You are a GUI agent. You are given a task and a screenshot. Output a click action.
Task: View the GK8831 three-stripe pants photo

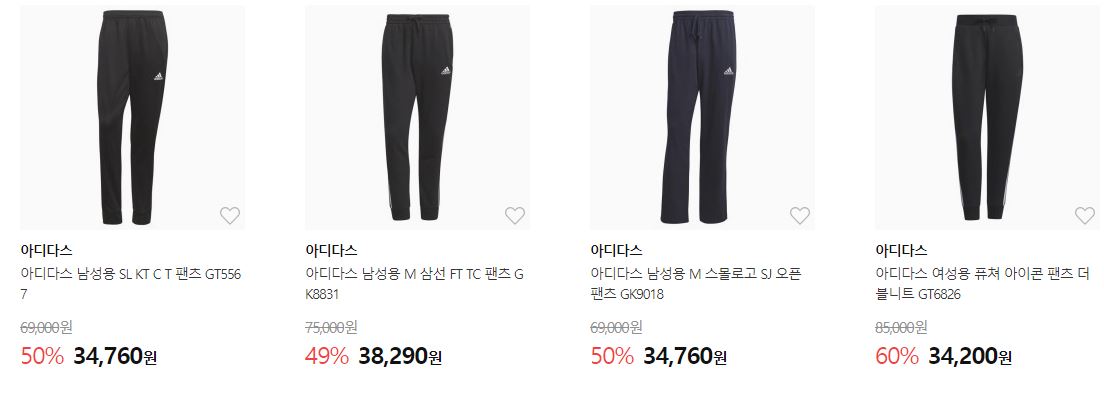(x=418, y=117)
